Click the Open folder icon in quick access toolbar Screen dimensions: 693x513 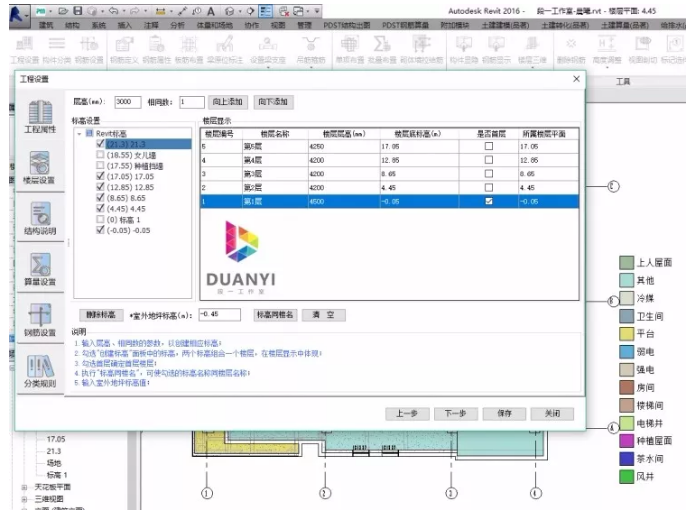[63, 11]
